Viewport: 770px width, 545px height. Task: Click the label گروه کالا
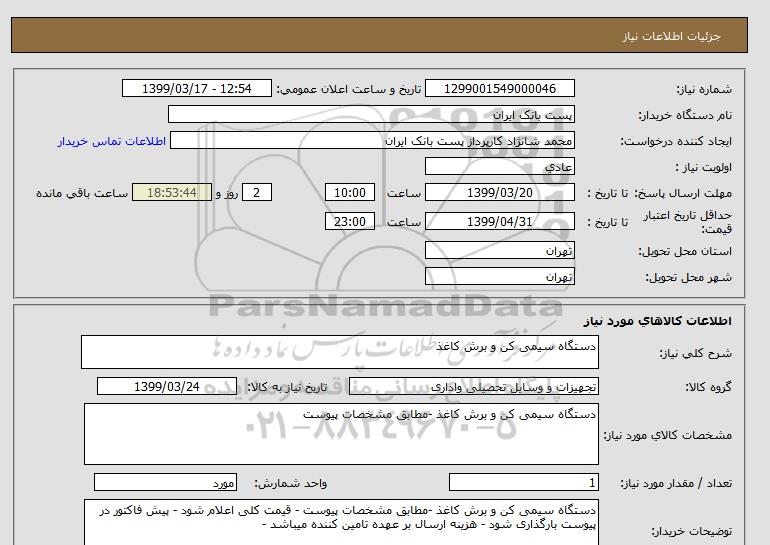(x=708, y=387)
